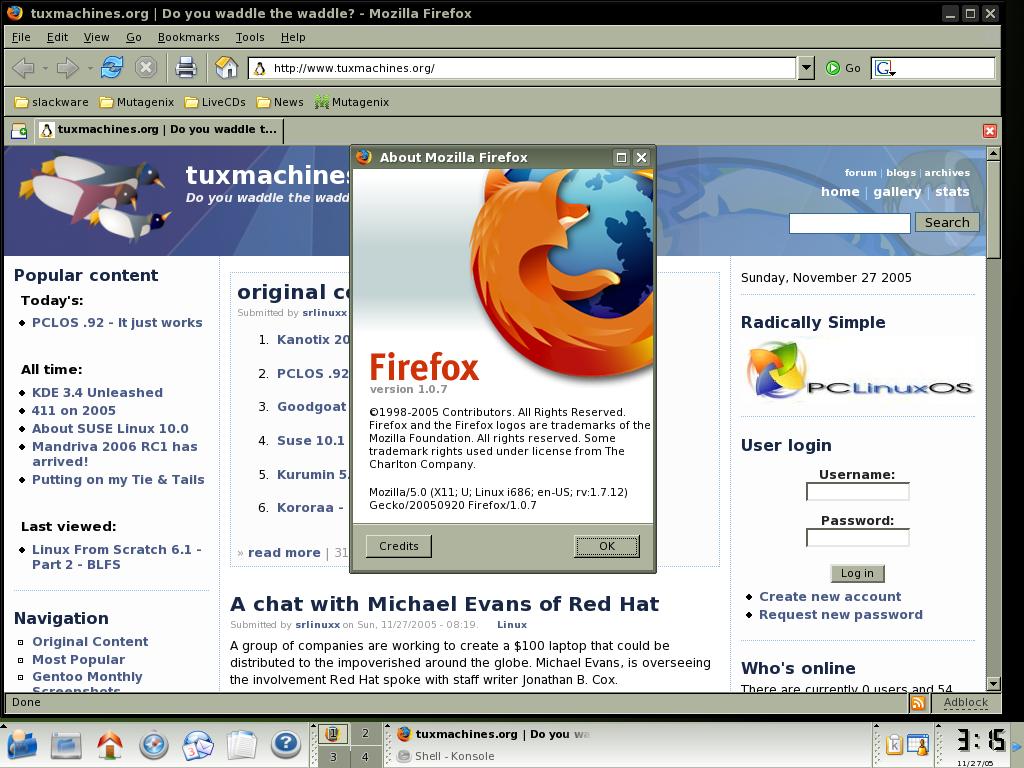Print this page using printer icon
The width and height of the screenshot is (1024, 768).
186,67
